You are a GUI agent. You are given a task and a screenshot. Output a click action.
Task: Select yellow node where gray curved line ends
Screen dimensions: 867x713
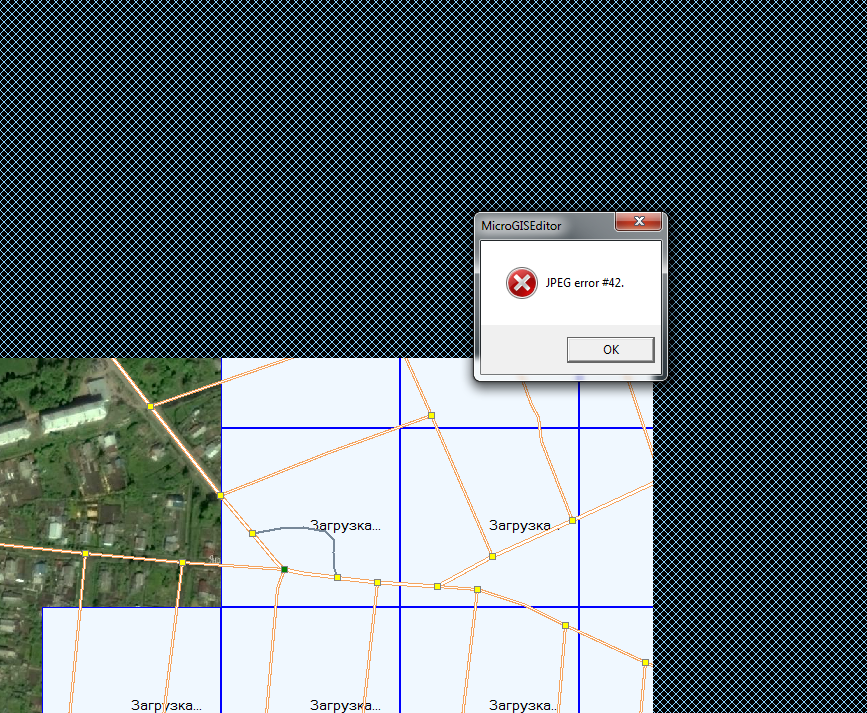tap(337, 577)
